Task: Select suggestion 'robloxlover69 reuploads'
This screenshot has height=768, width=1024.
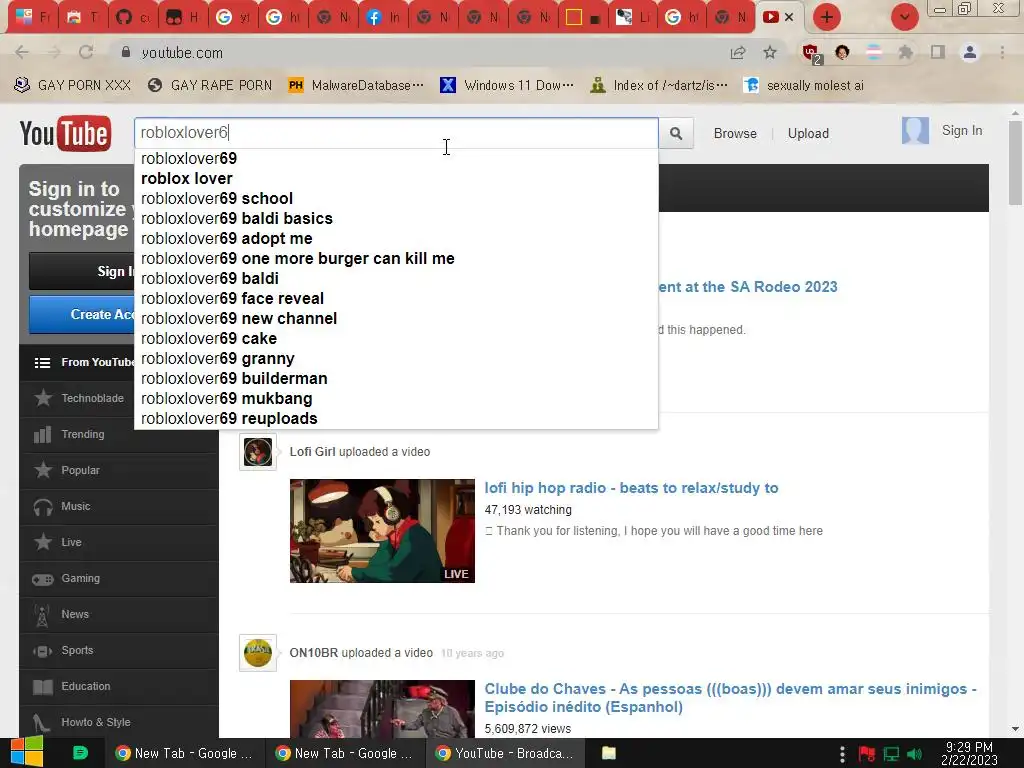Action: coord(396,419)
